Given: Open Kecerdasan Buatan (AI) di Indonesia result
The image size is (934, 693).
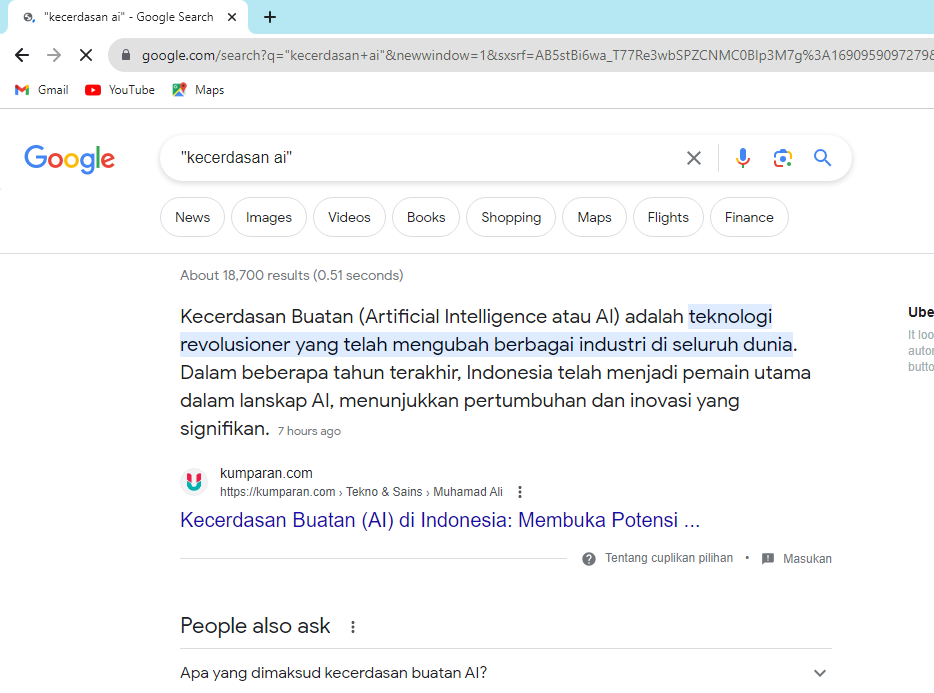Looking at the screenshot, I should tap(440, 520).
